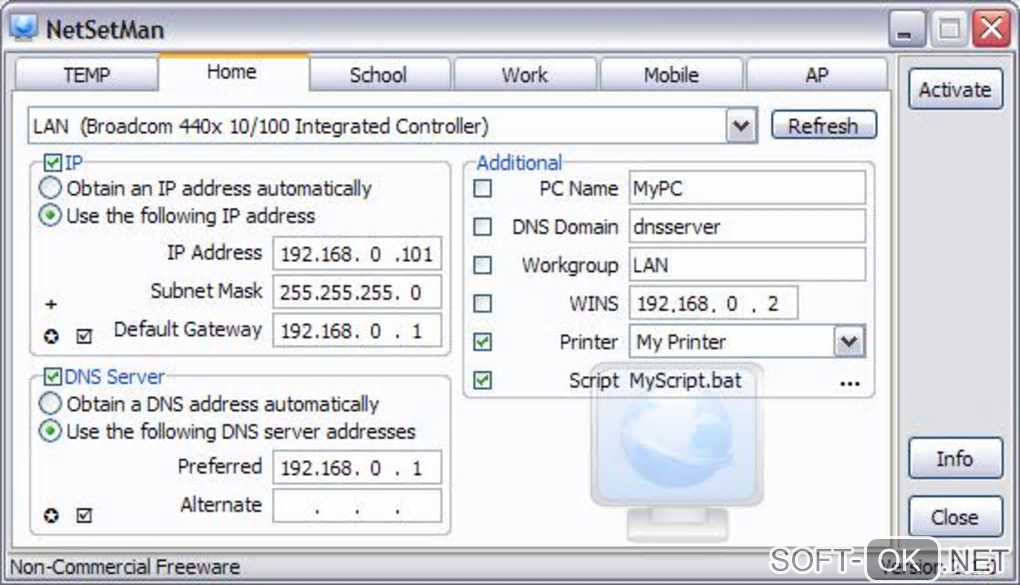The width and height of the screenshot is (1020, 585).
Task: Click the empty Alternate DNS field
Action: 357,506
